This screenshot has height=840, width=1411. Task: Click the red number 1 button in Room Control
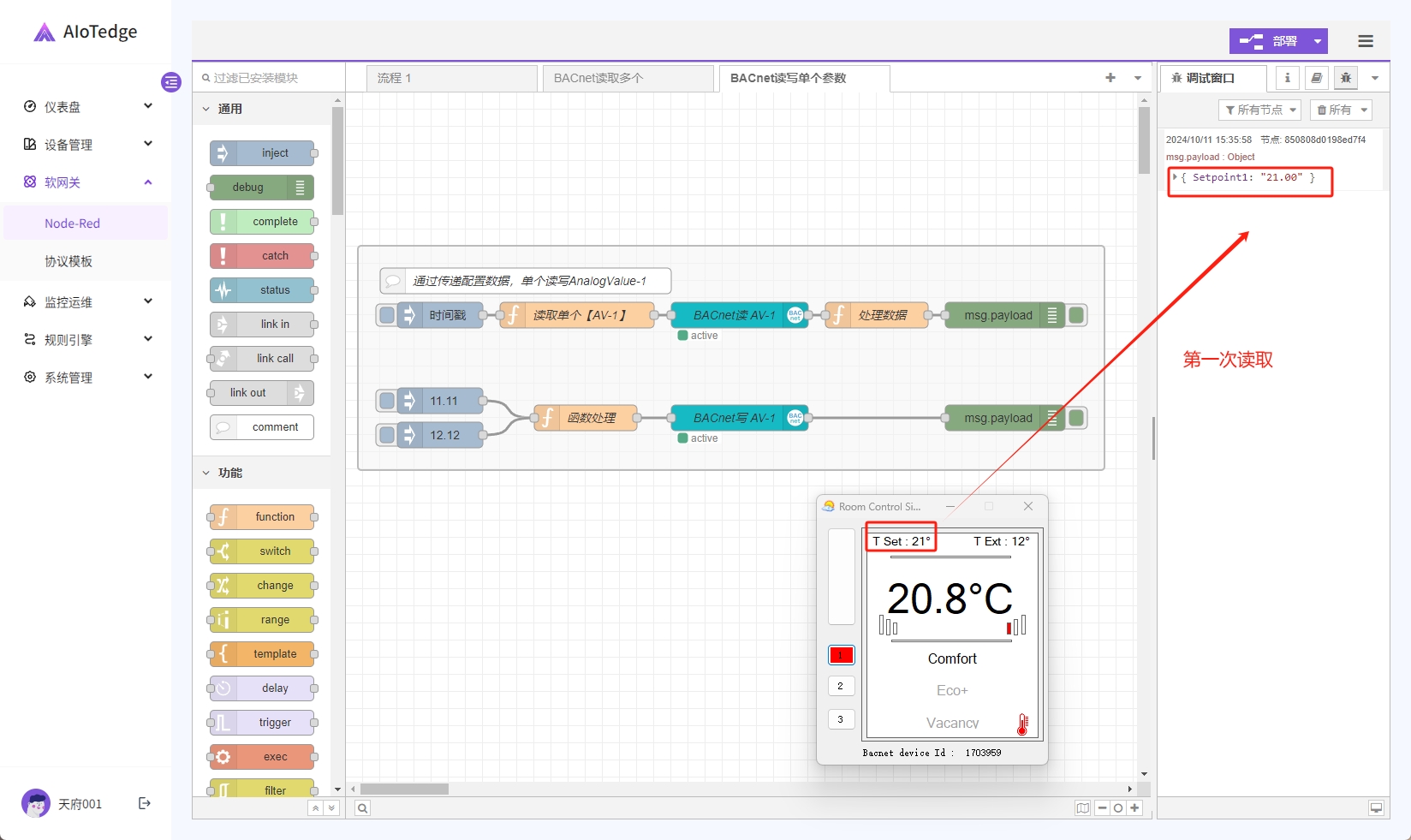click(x=841, y=655)
